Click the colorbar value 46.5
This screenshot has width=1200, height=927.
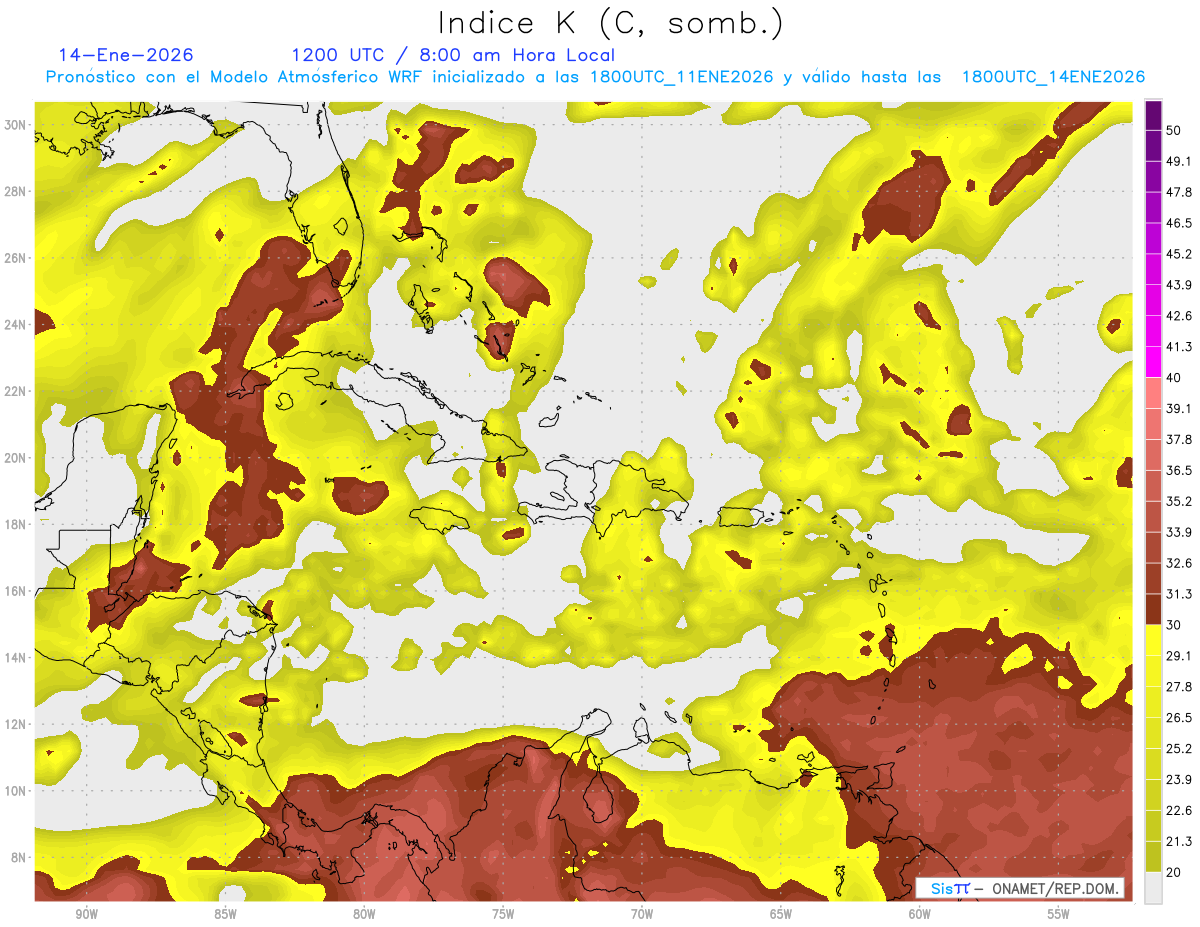click(x=1179, y=223)
